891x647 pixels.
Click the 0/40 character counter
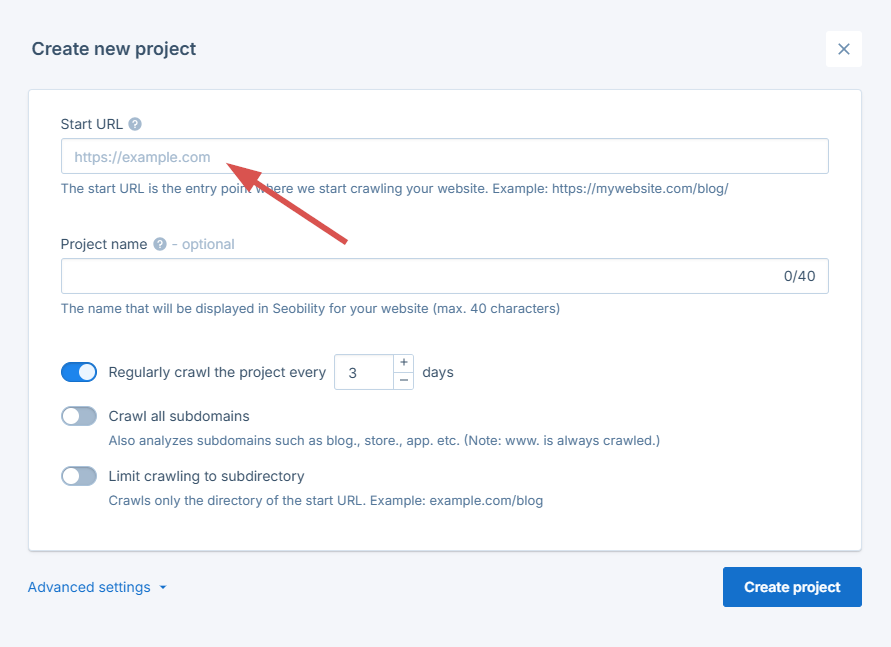pyautogui.click(x=800, y=276)
